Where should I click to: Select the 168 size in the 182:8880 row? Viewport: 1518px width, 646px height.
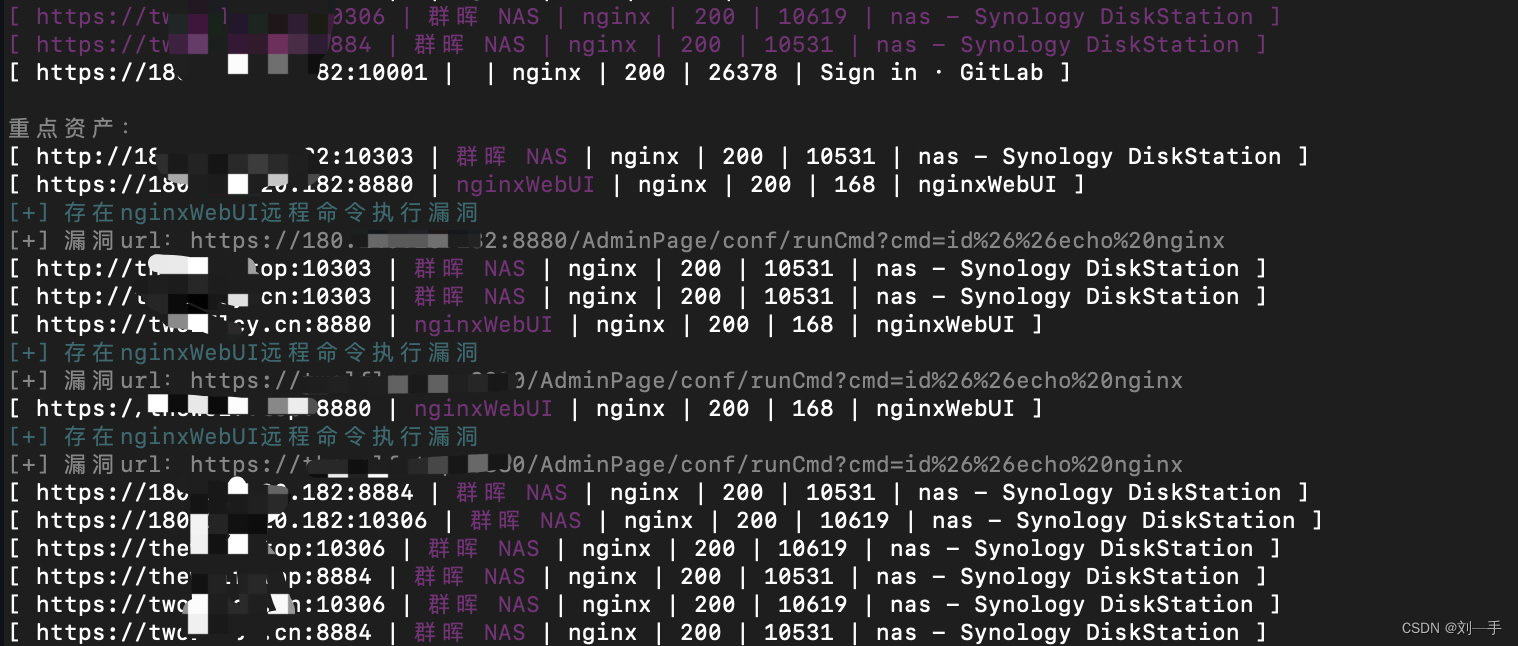coord(854,185)
